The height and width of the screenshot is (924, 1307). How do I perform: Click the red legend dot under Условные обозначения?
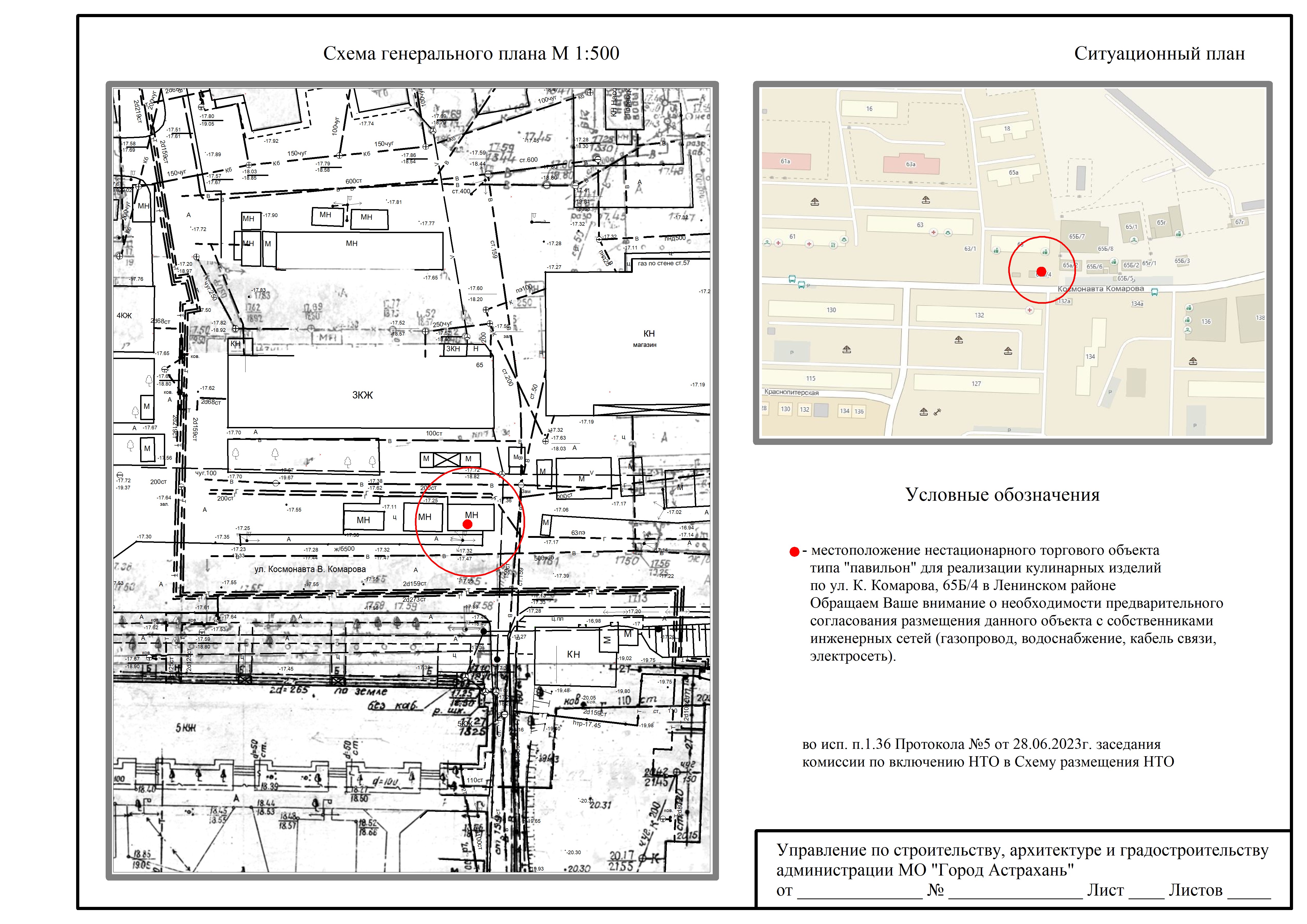(794, 551)
